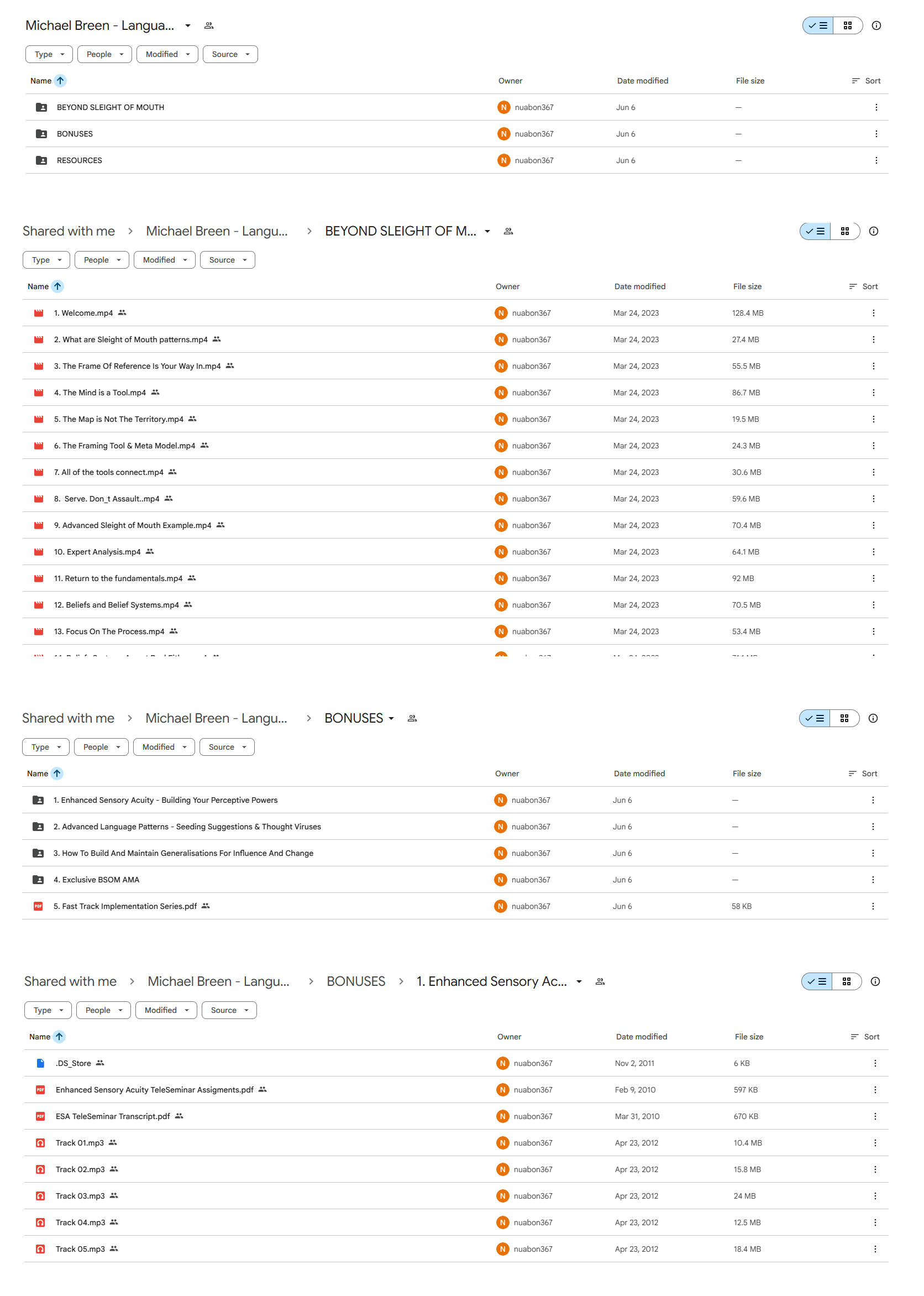Click BONUSES breadcrumb in 1. Enhanced Sensory Ac... panel
Screen dimensions: 924x1296
click(355, 982)
